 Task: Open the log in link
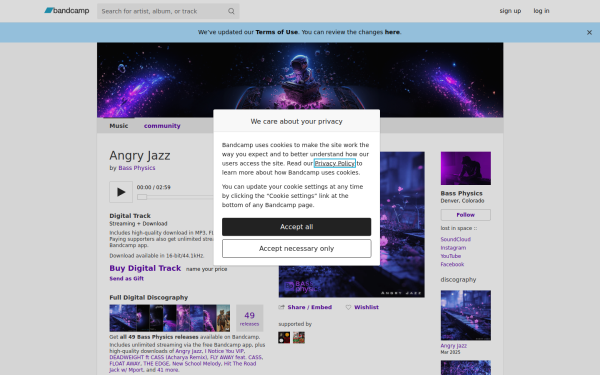pos(541,11)
